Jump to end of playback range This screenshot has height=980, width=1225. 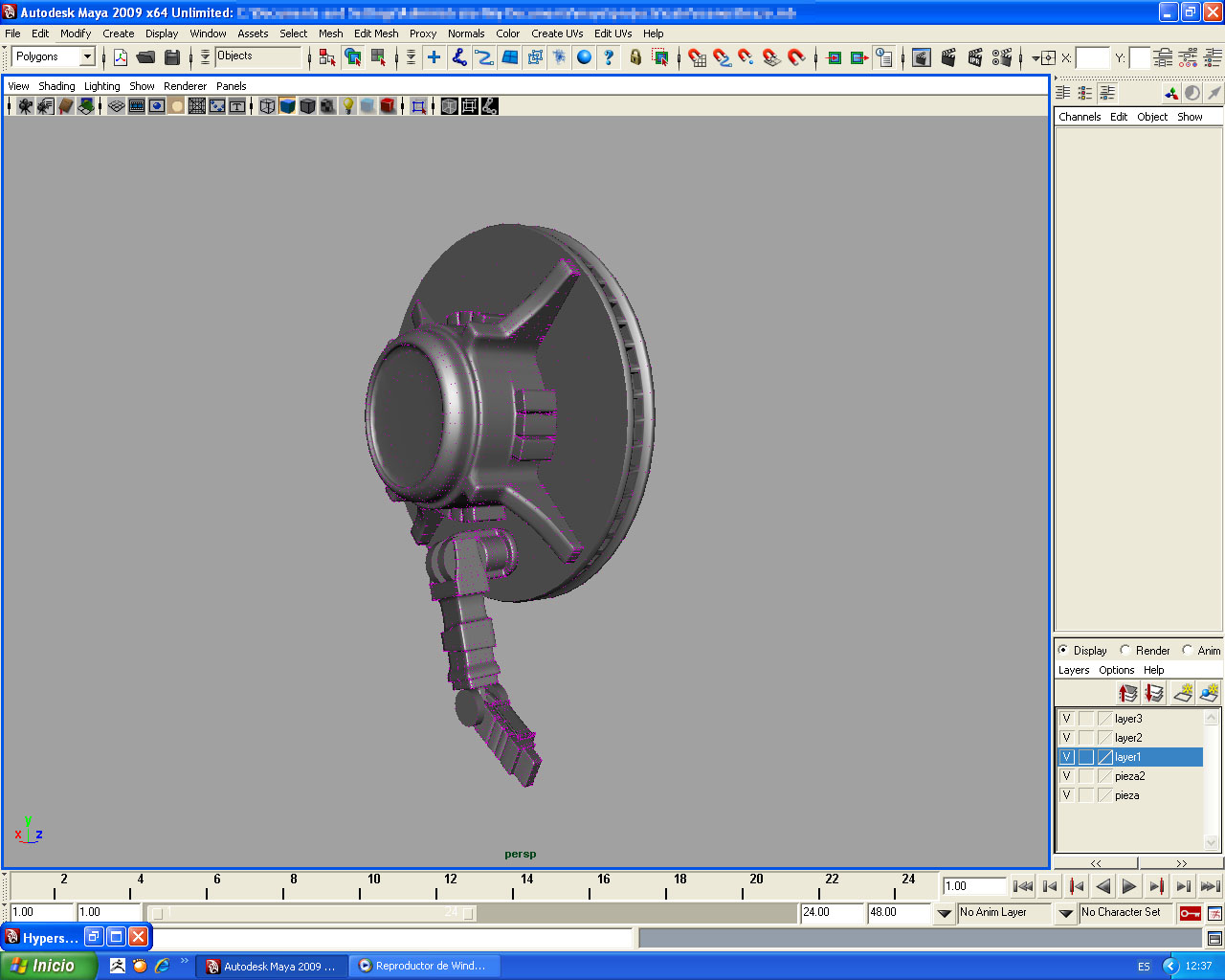[1210, 886]
